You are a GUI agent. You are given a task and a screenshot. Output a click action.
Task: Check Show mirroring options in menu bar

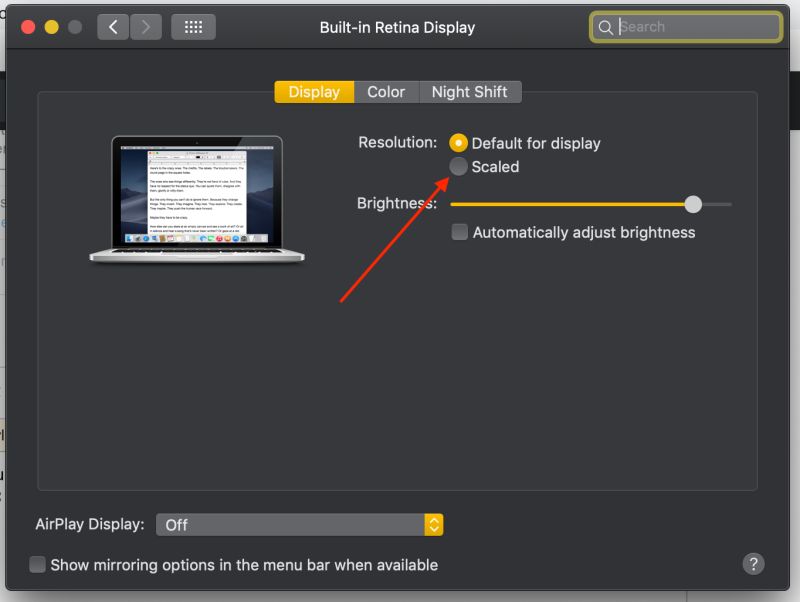[x=37, y=564]
